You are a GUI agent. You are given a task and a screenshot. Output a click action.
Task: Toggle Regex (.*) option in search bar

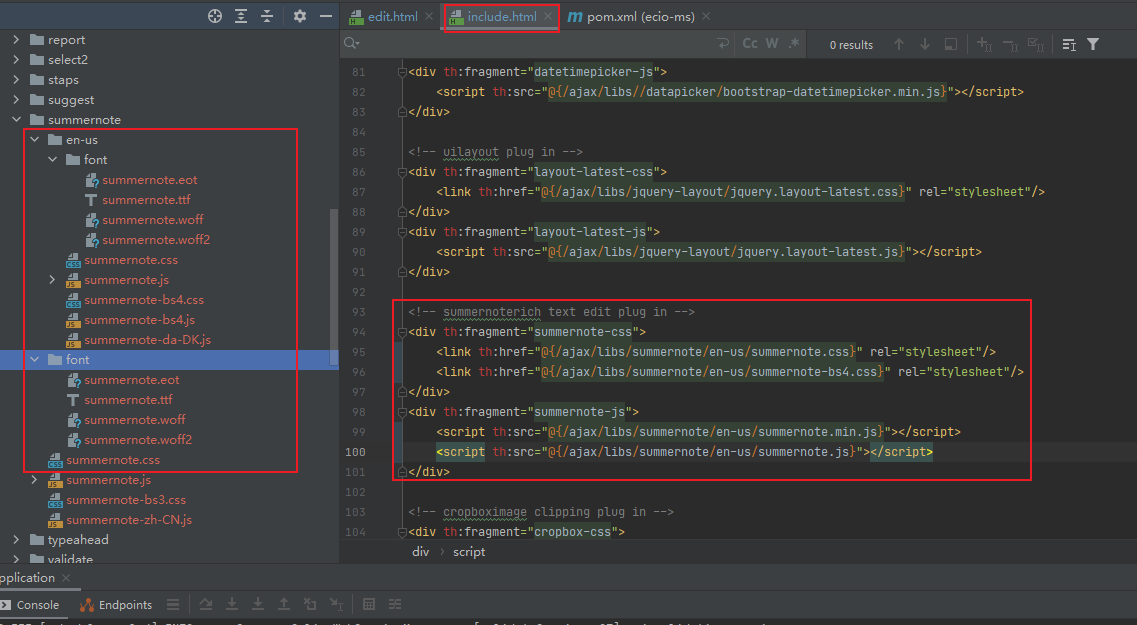click(794, 44)
